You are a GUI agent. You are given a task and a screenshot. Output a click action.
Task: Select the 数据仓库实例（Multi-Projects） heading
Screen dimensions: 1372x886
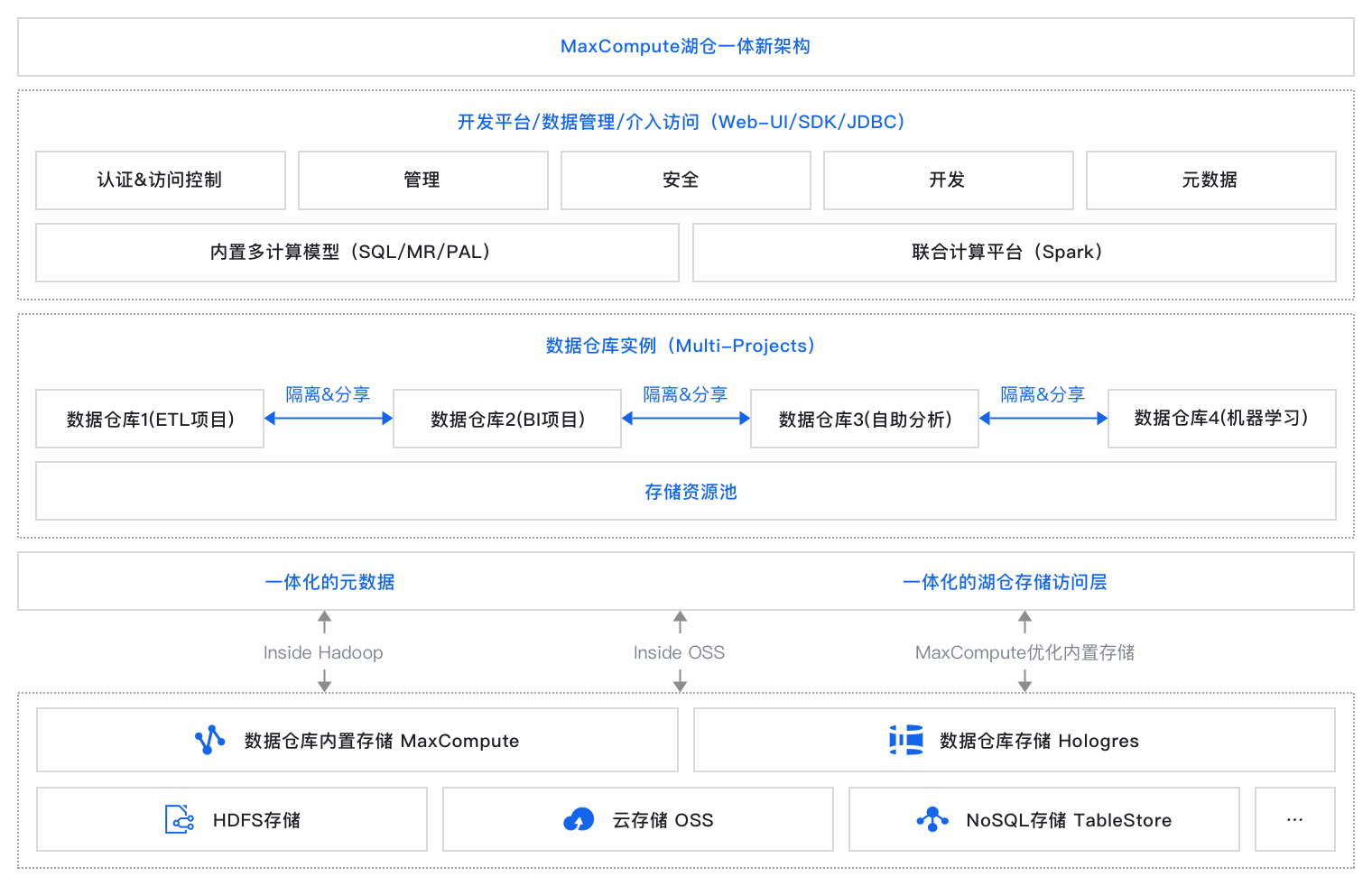(681, 346)
